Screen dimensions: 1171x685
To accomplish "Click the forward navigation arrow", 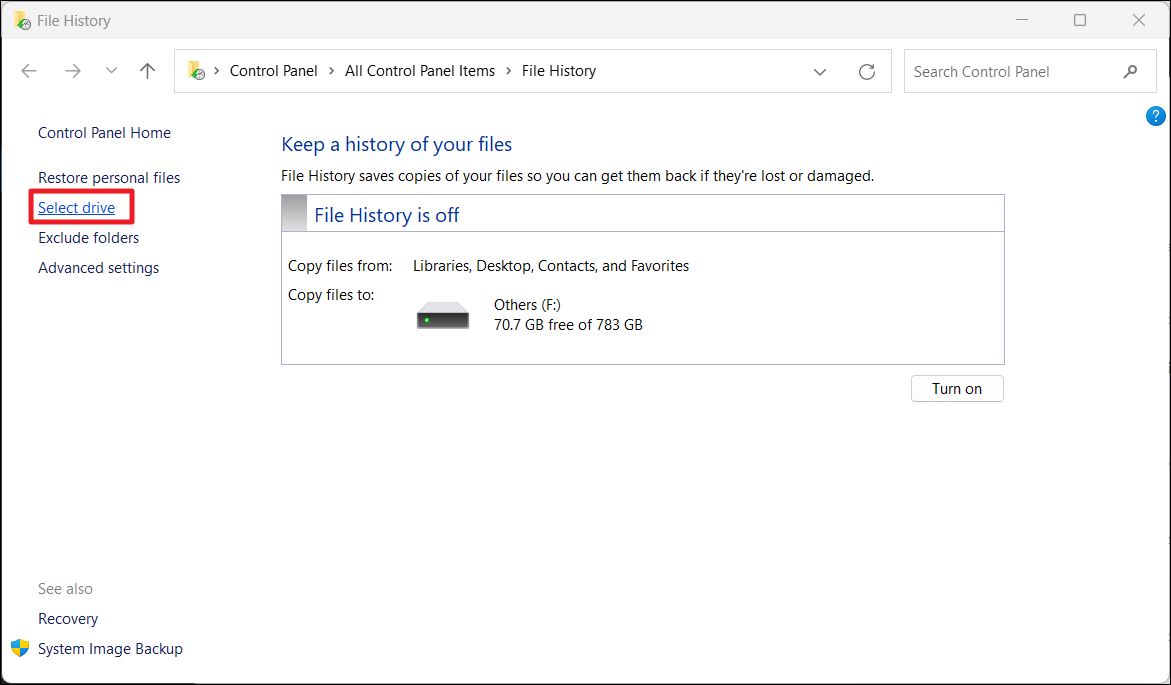I will (72, 71).
